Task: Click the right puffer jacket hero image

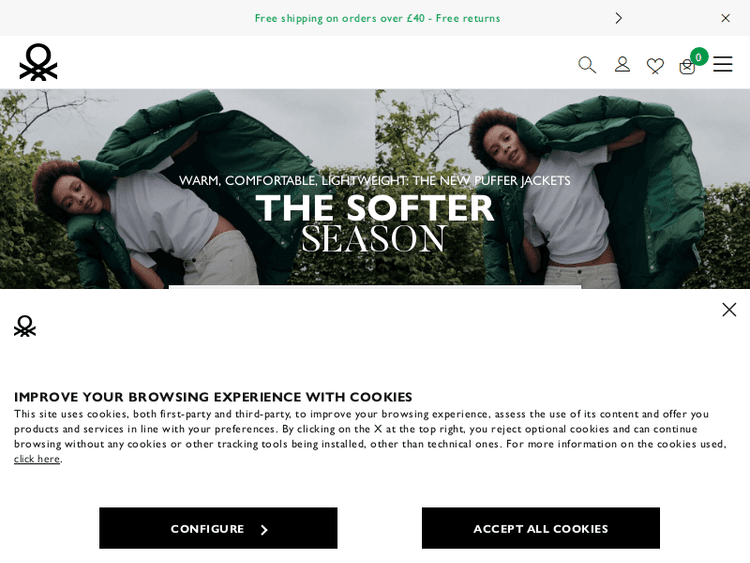Action: [562, 189]
